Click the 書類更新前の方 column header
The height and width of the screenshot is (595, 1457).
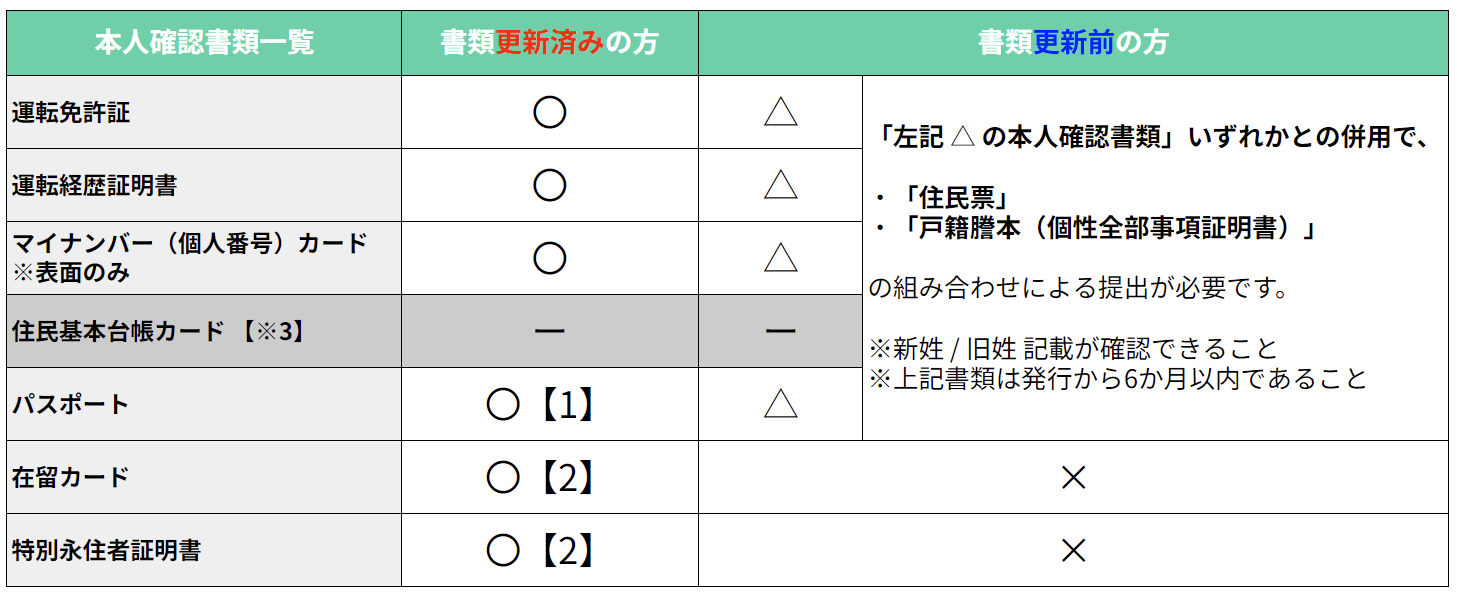[1073, 42]
